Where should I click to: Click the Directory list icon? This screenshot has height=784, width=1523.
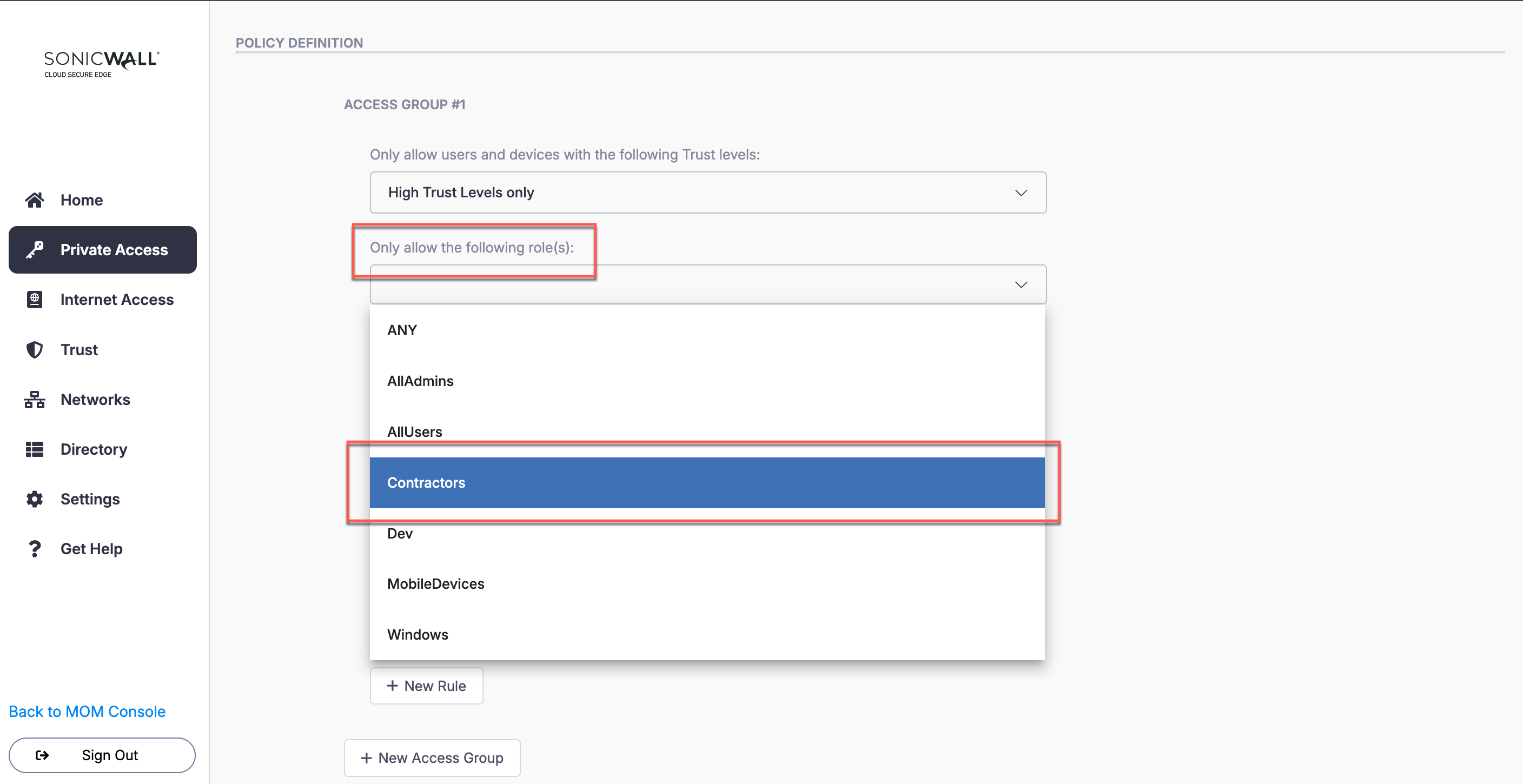tap(34, 449)
